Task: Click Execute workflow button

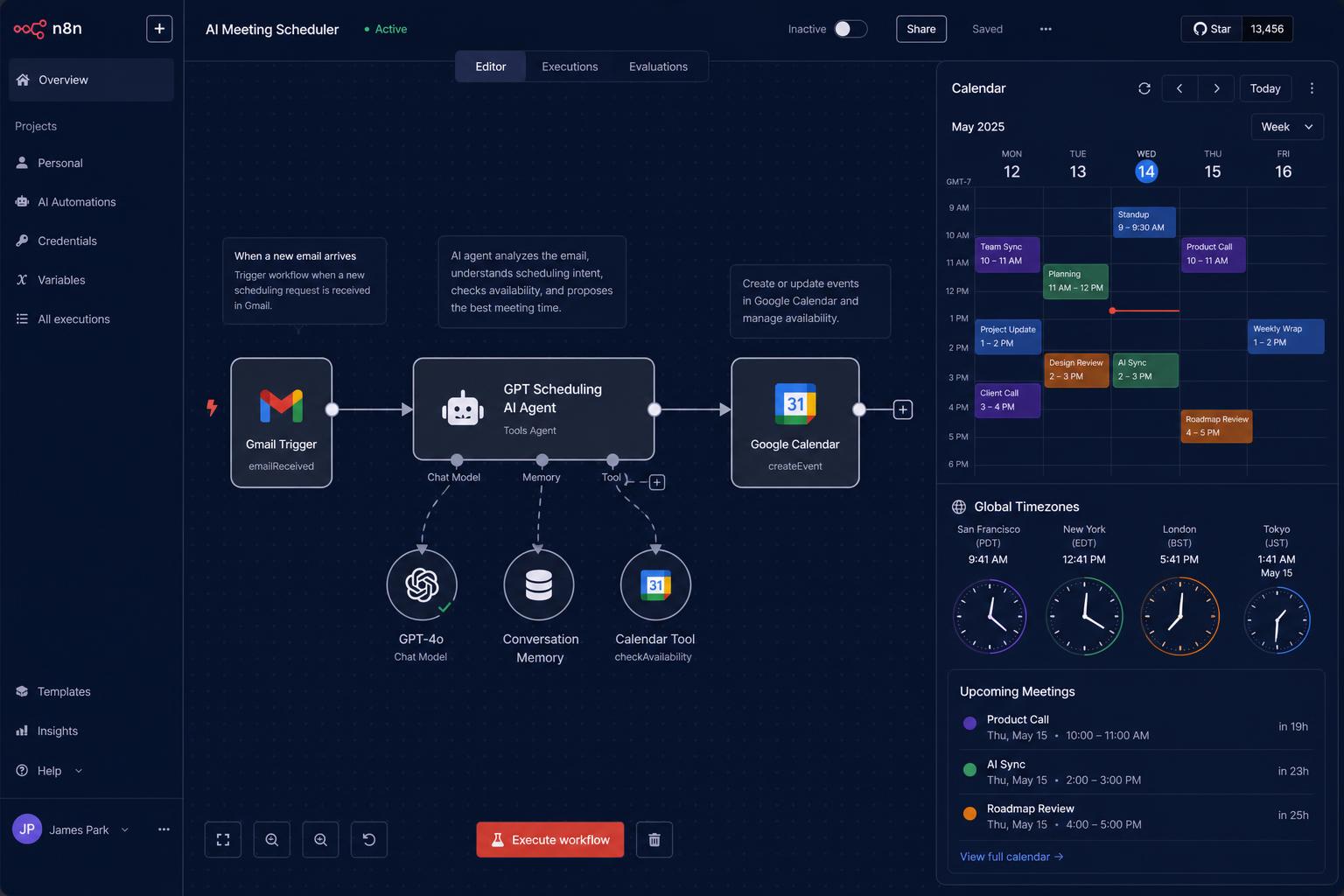Action: (550, 840)
